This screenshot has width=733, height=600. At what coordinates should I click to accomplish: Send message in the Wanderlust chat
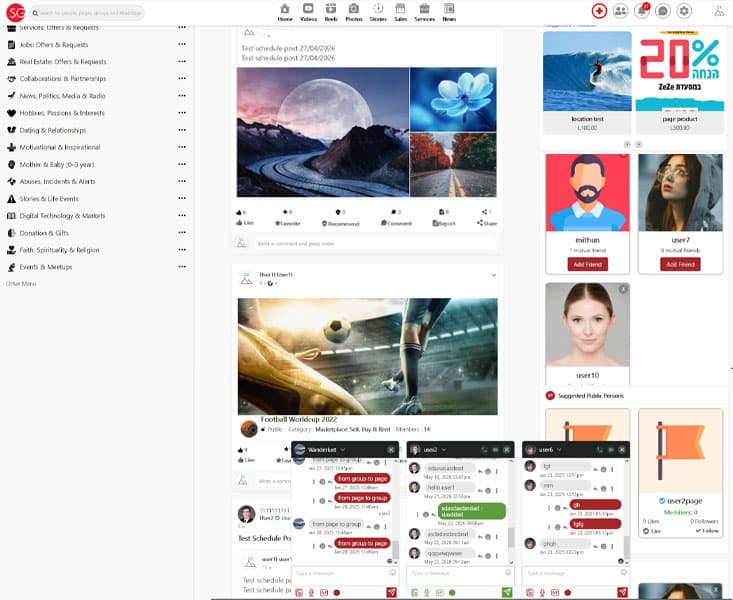(x=392, y=593)
